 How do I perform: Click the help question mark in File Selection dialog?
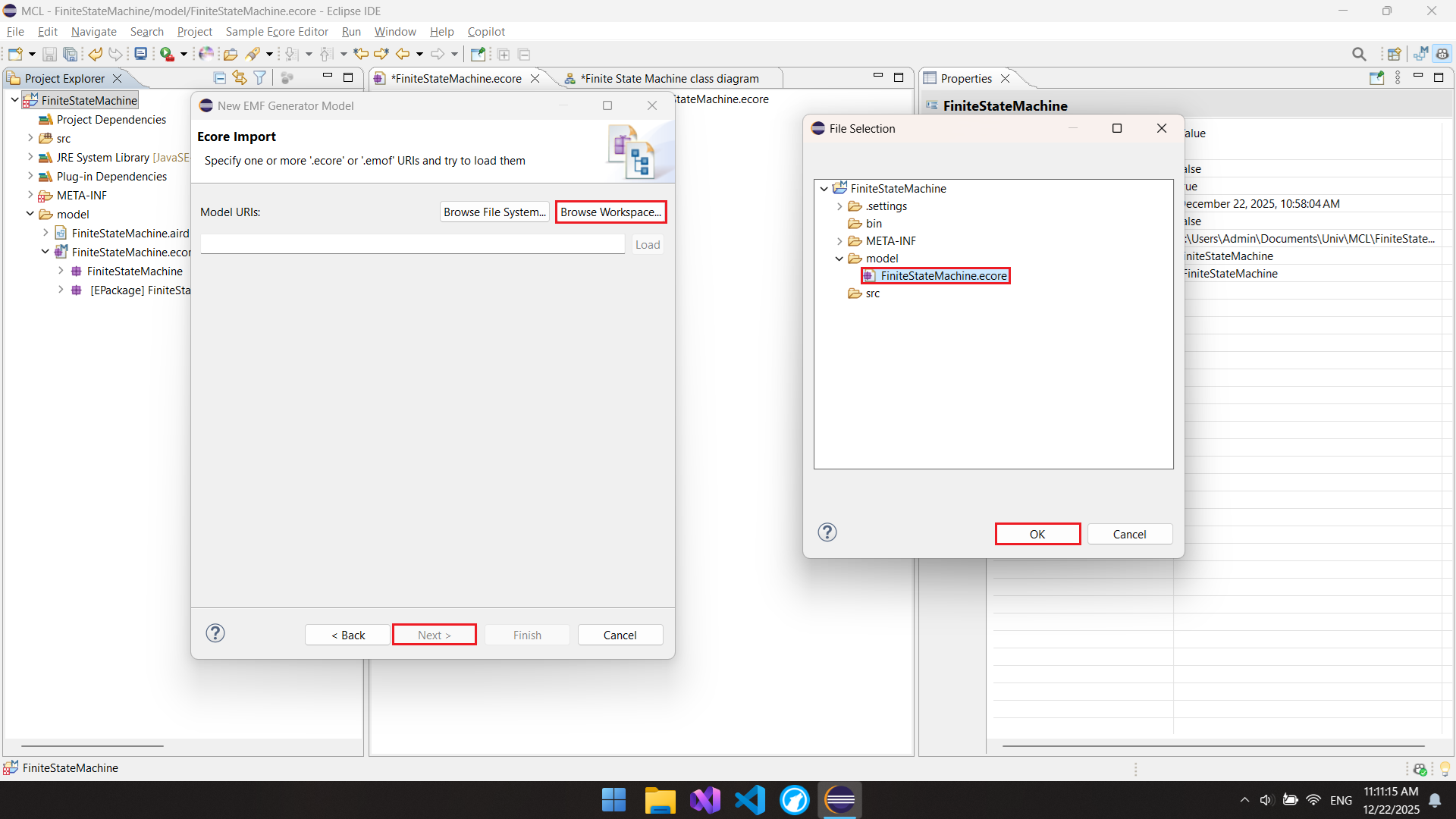pos(827,532)
